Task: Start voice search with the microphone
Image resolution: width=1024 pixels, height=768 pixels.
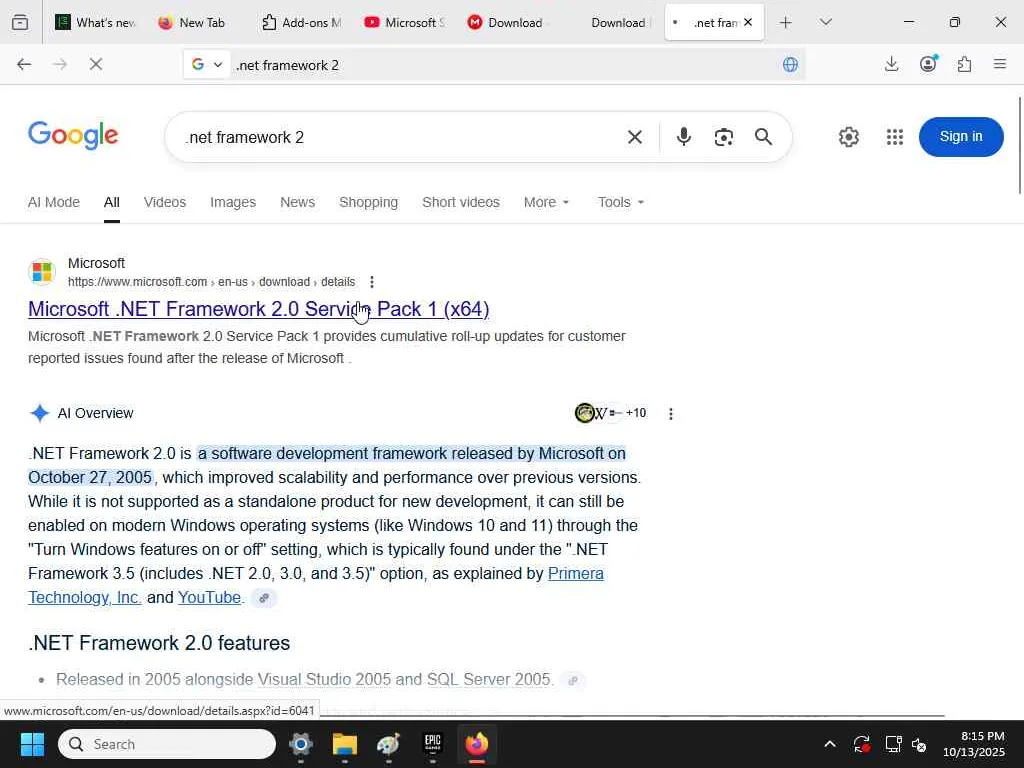Action: click(684, 137)
